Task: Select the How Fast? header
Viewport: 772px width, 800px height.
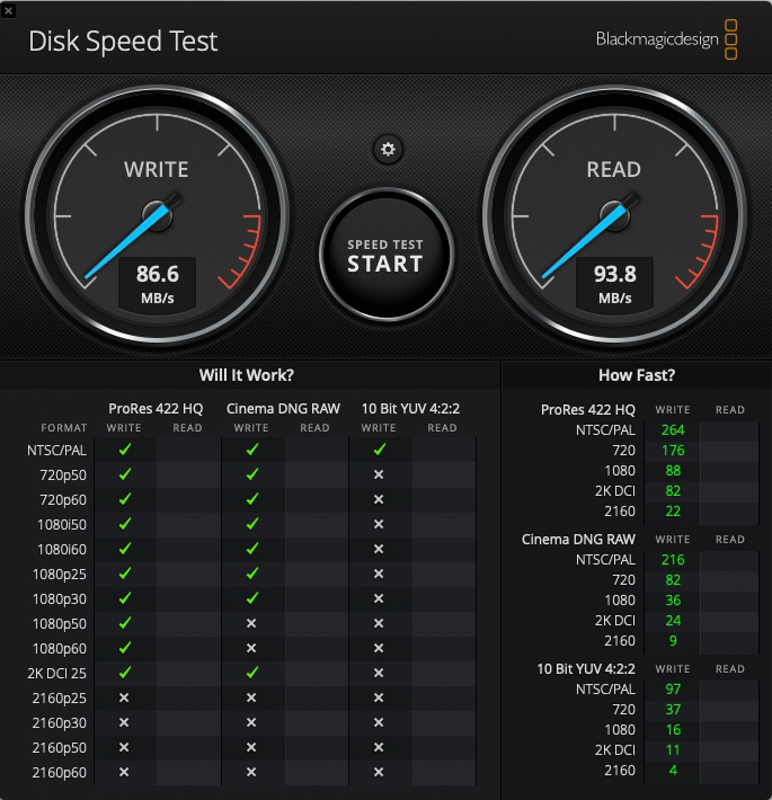Action: click(x=637, y=375)
